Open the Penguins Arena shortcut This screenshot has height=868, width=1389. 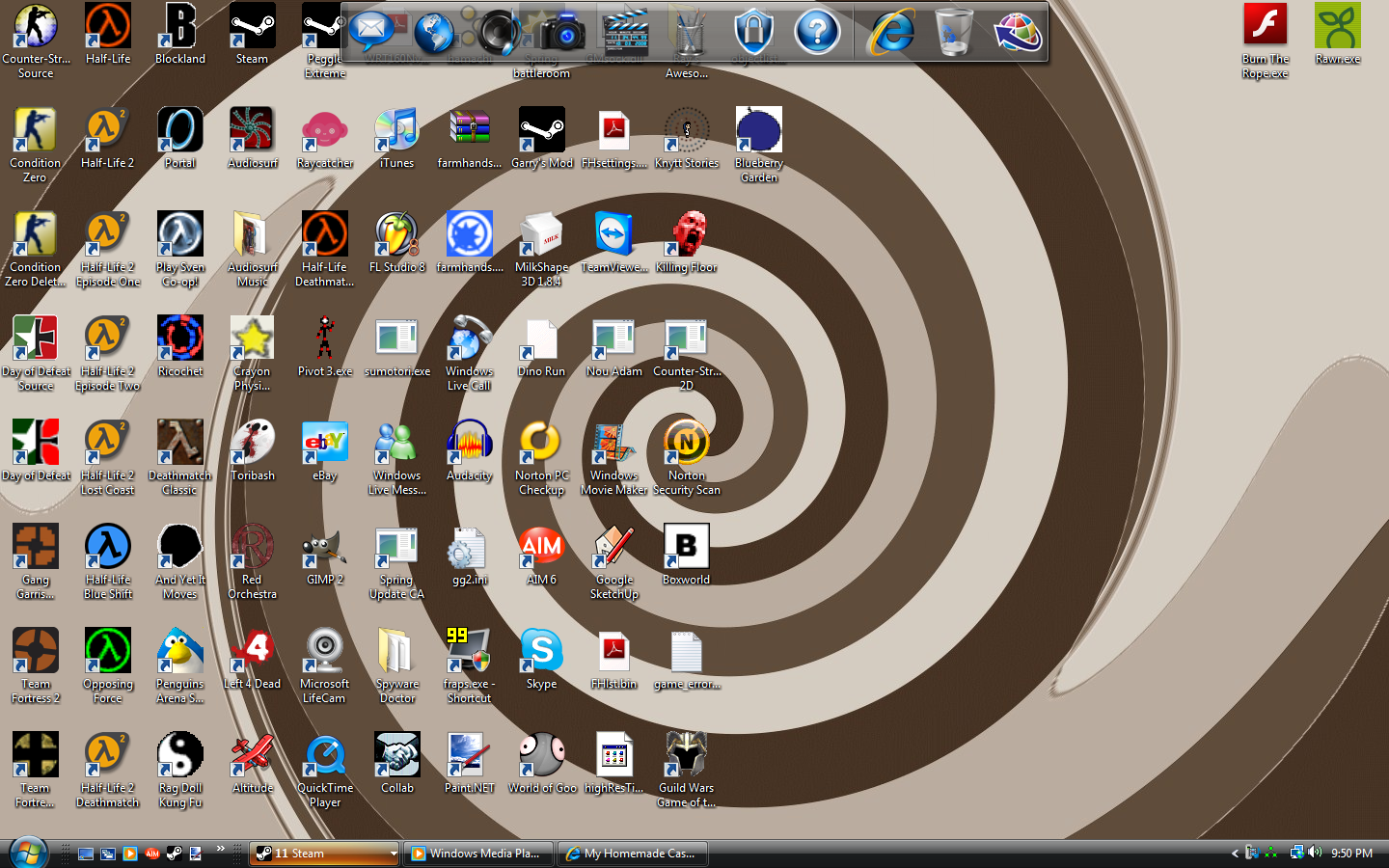click(x=180, y=665)
